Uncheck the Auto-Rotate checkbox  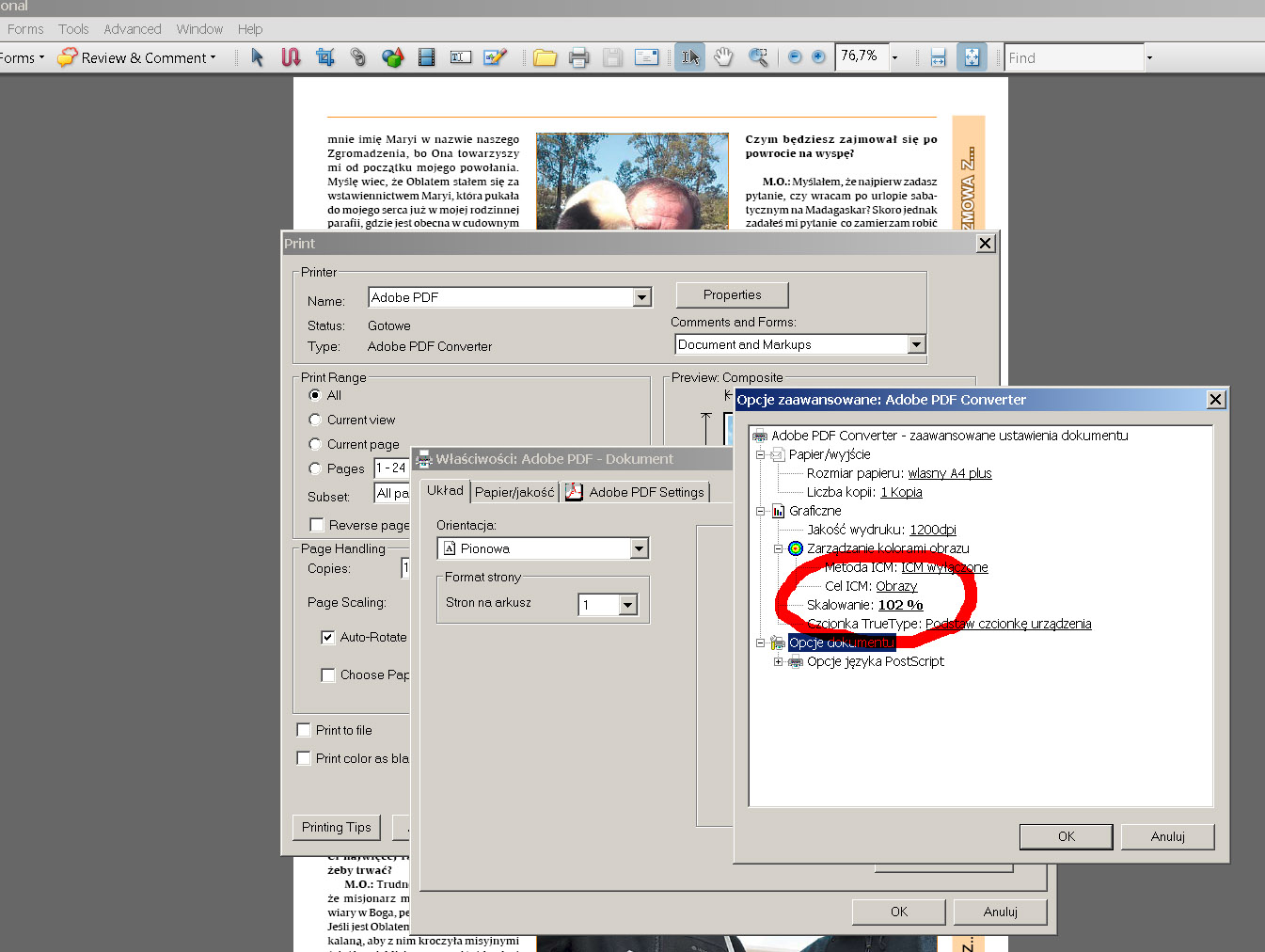[328, 637]
